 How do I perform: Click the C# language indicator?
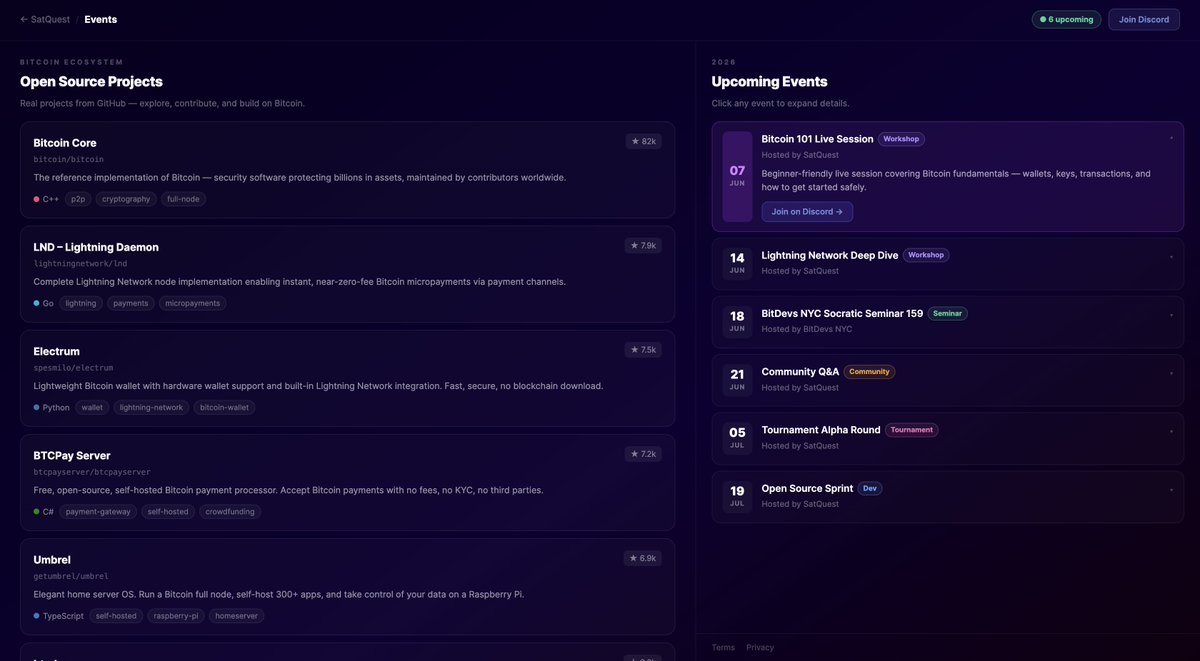(44, 511)
